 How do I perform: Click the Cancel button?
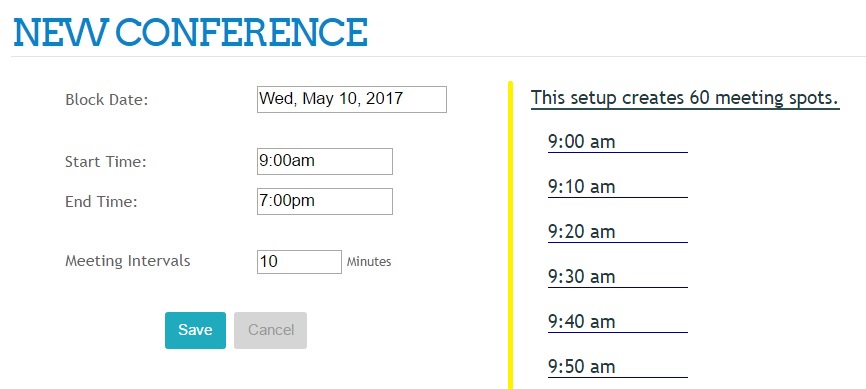[x=271, y=330]
